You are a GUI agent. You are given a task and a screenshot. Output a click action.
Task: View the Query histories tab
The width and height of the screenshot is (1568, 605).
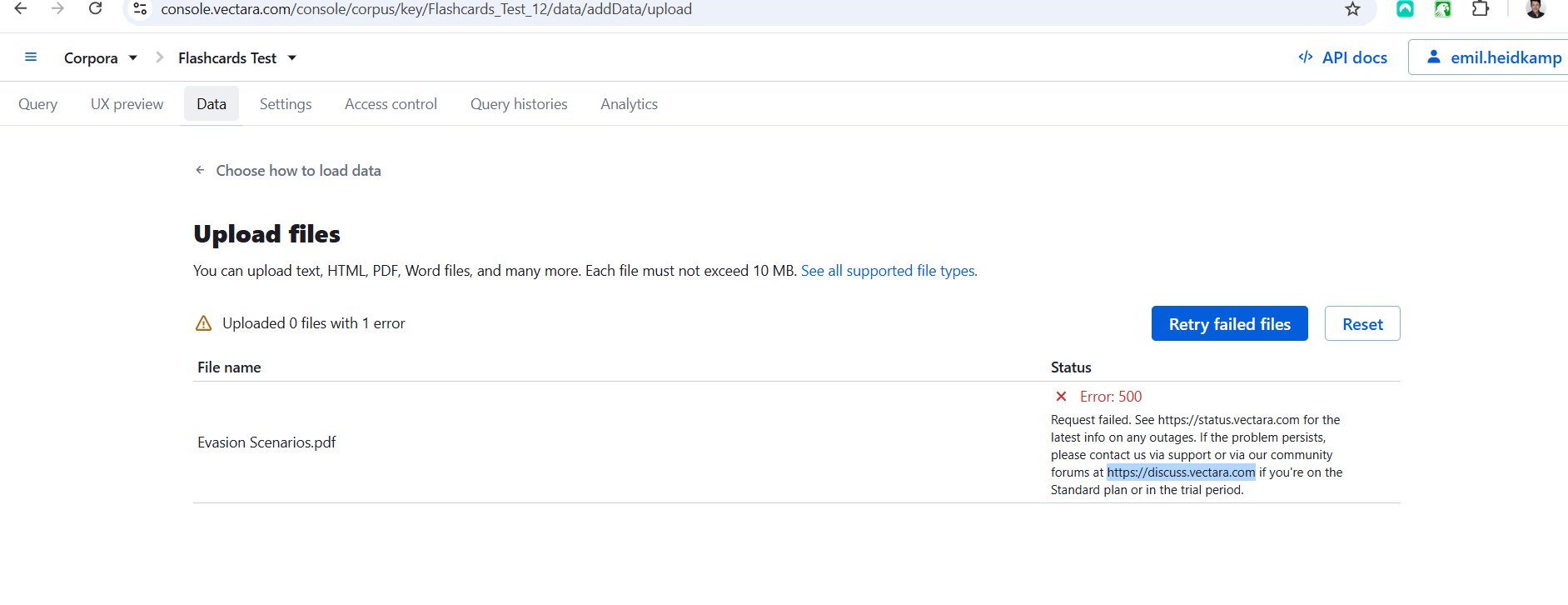[519, 104]
